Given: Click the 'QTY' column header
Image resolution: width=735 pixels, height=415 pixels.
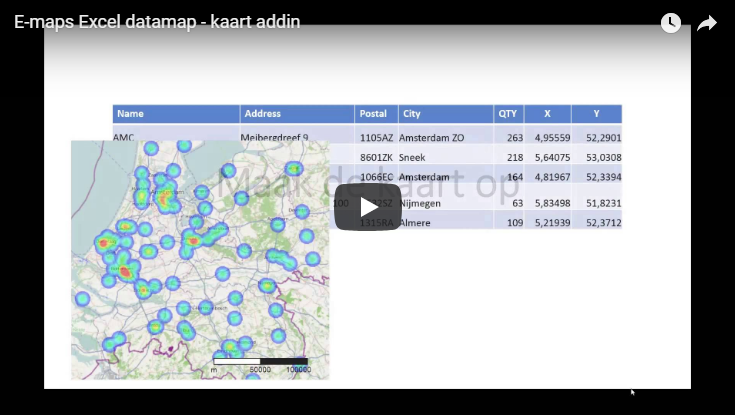Looking at the screenshot, I should tap(508, 113).
